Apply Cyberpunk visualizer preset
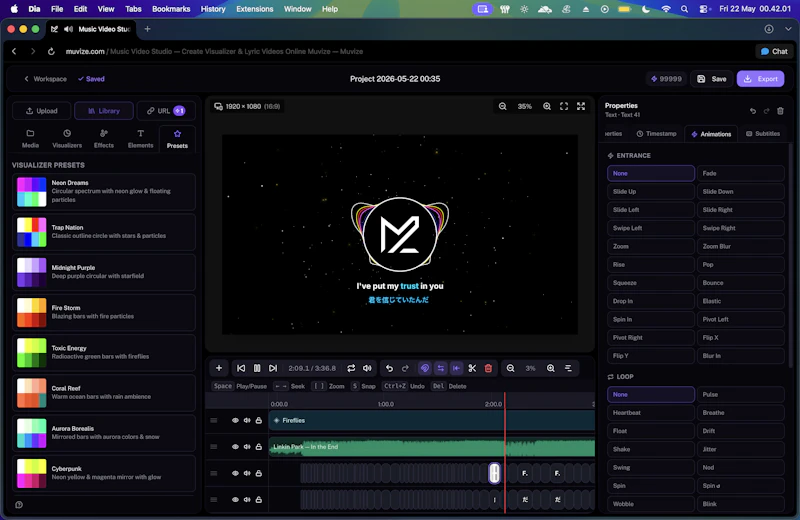 (x=104, y=473)
